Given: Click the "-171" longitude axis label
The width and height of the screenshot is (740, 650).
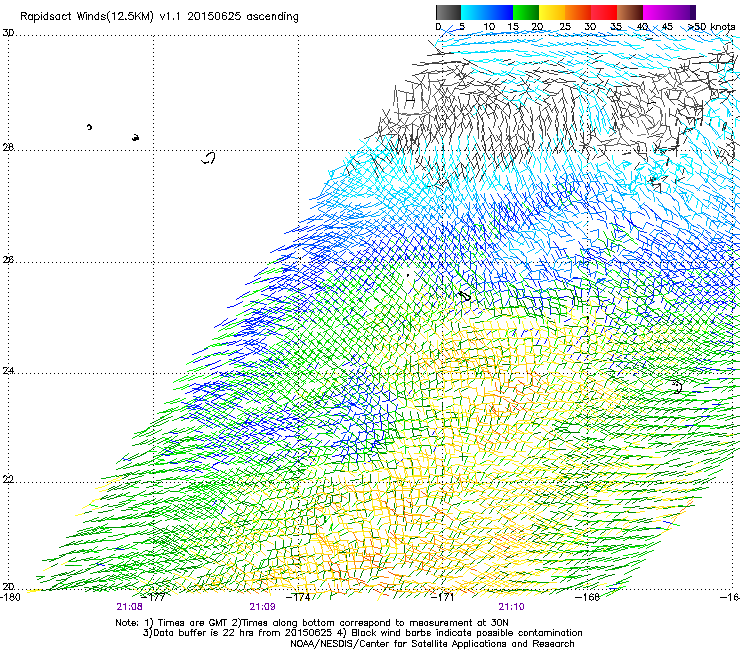Looking at the screenshot, I should click(443, 597).
